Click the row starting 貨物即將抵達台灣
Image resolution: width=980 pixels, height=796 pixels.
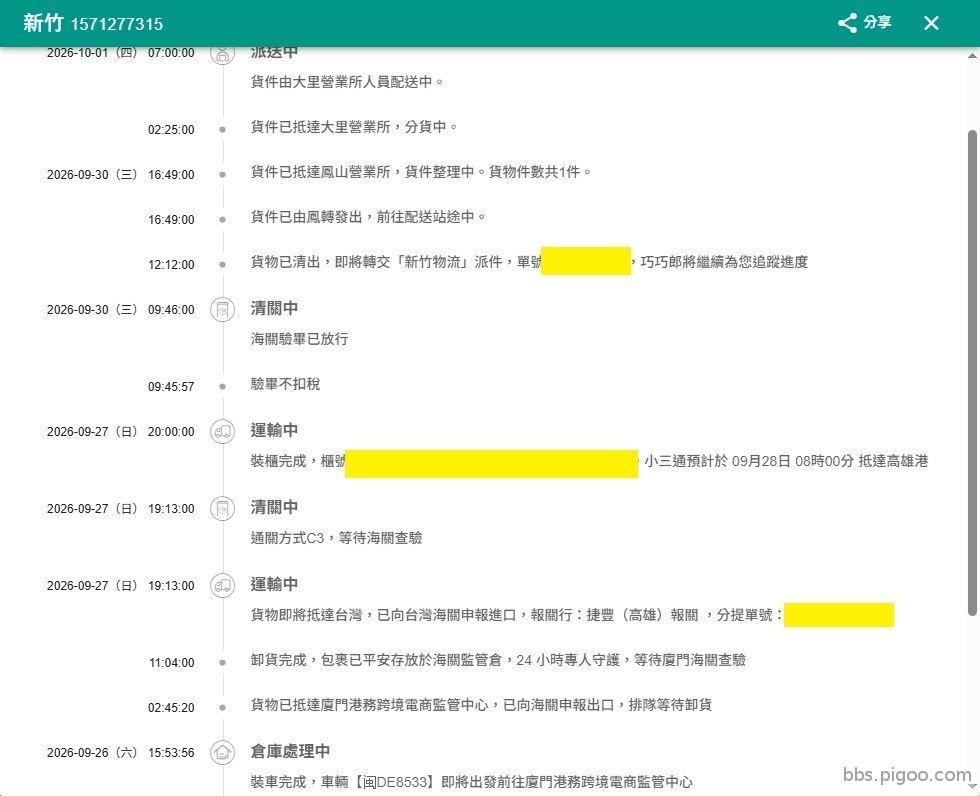[572, 615]
